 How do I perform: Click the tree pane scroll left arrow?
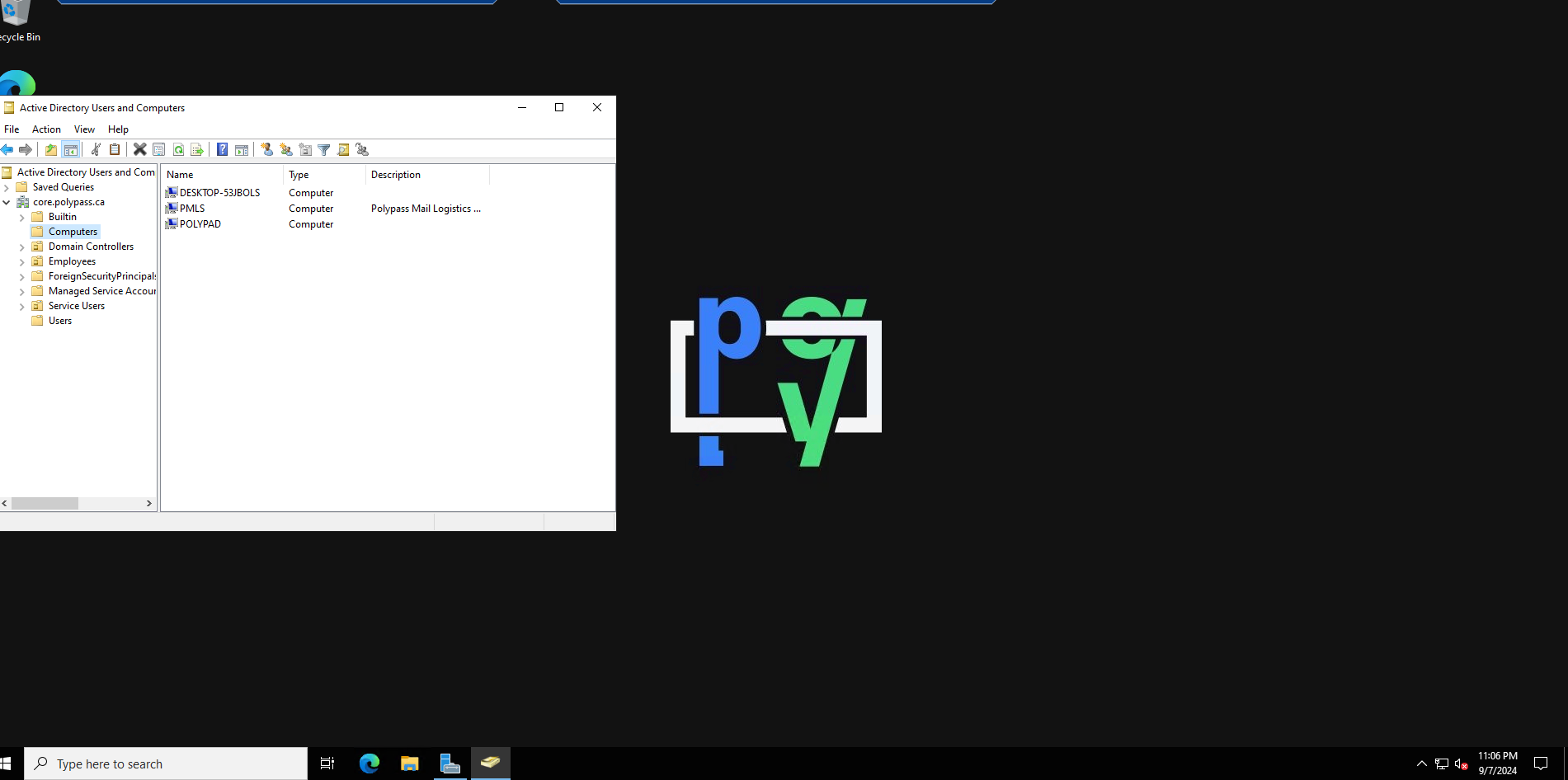(5, 503)
